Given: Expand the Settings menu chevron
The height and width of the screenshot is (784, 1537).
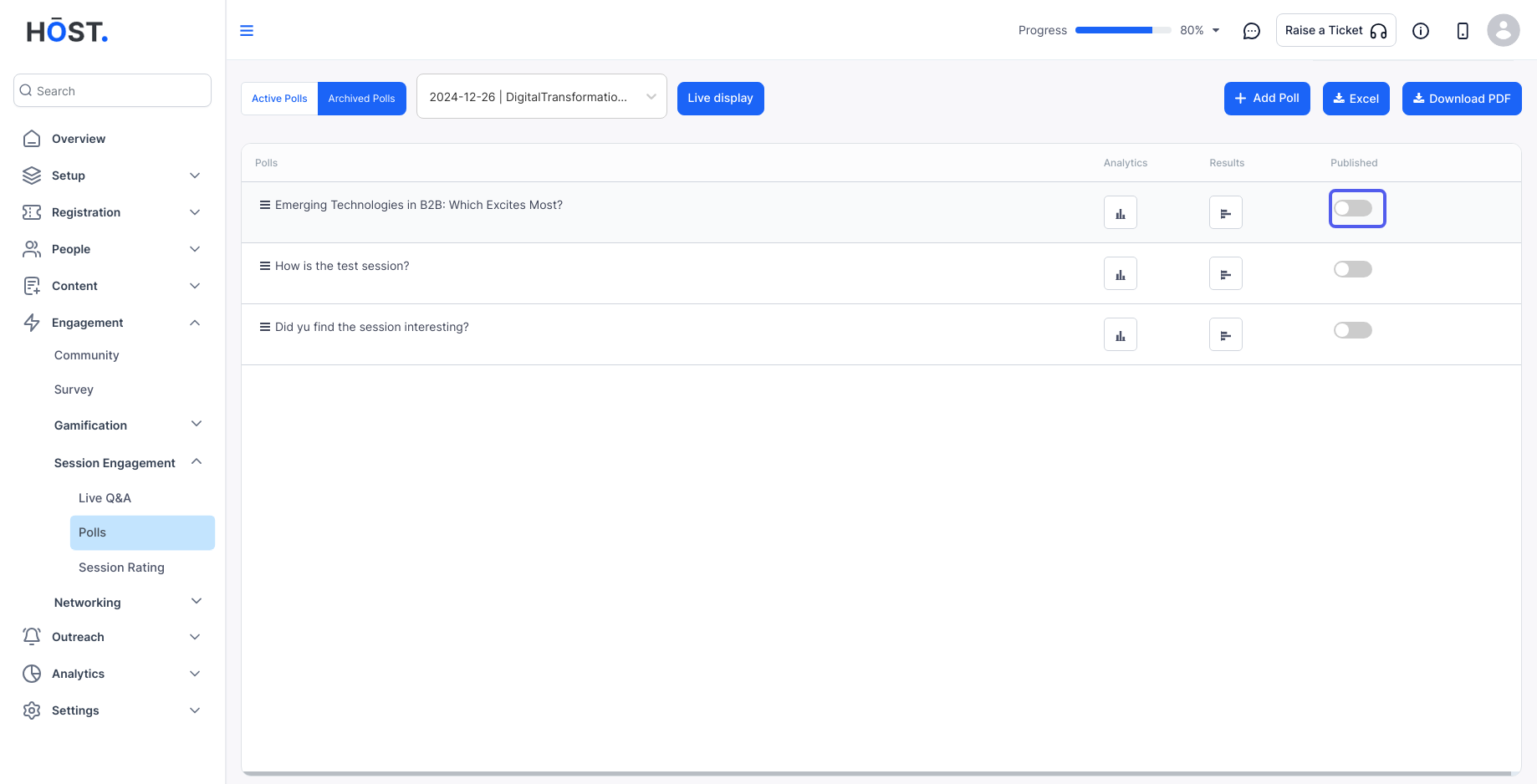Looking at the screenshot, I should [195, 710].
